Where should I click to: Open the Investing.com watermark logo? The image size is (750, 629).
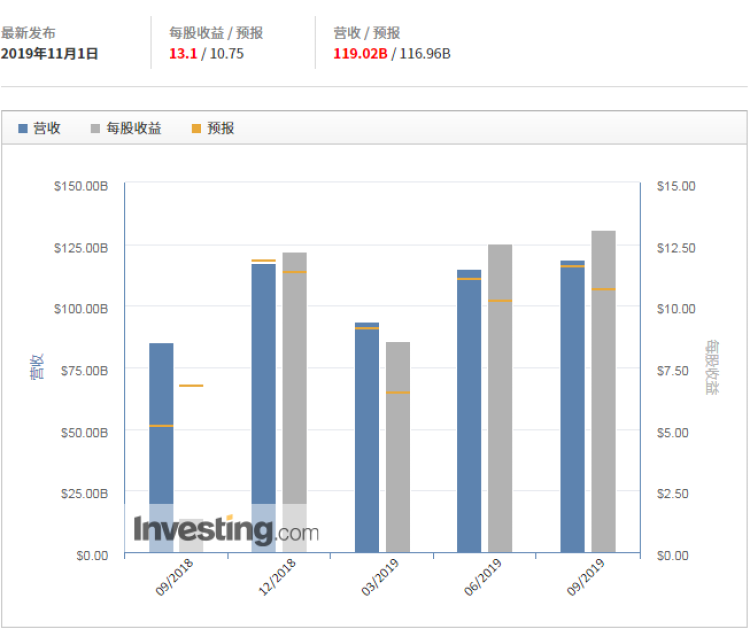point(226,530)
